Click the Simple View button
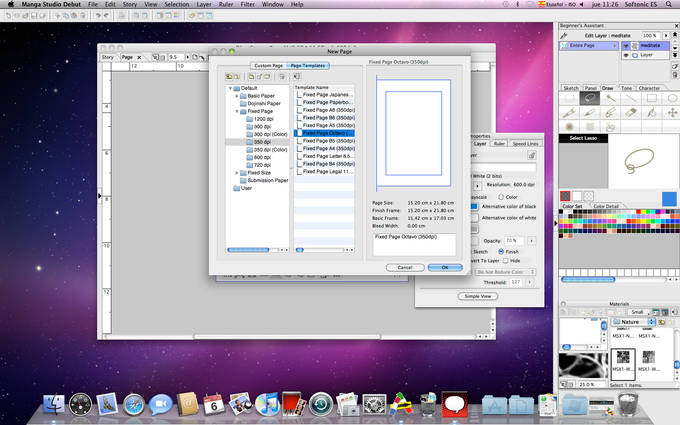 (x=478, y=296)
